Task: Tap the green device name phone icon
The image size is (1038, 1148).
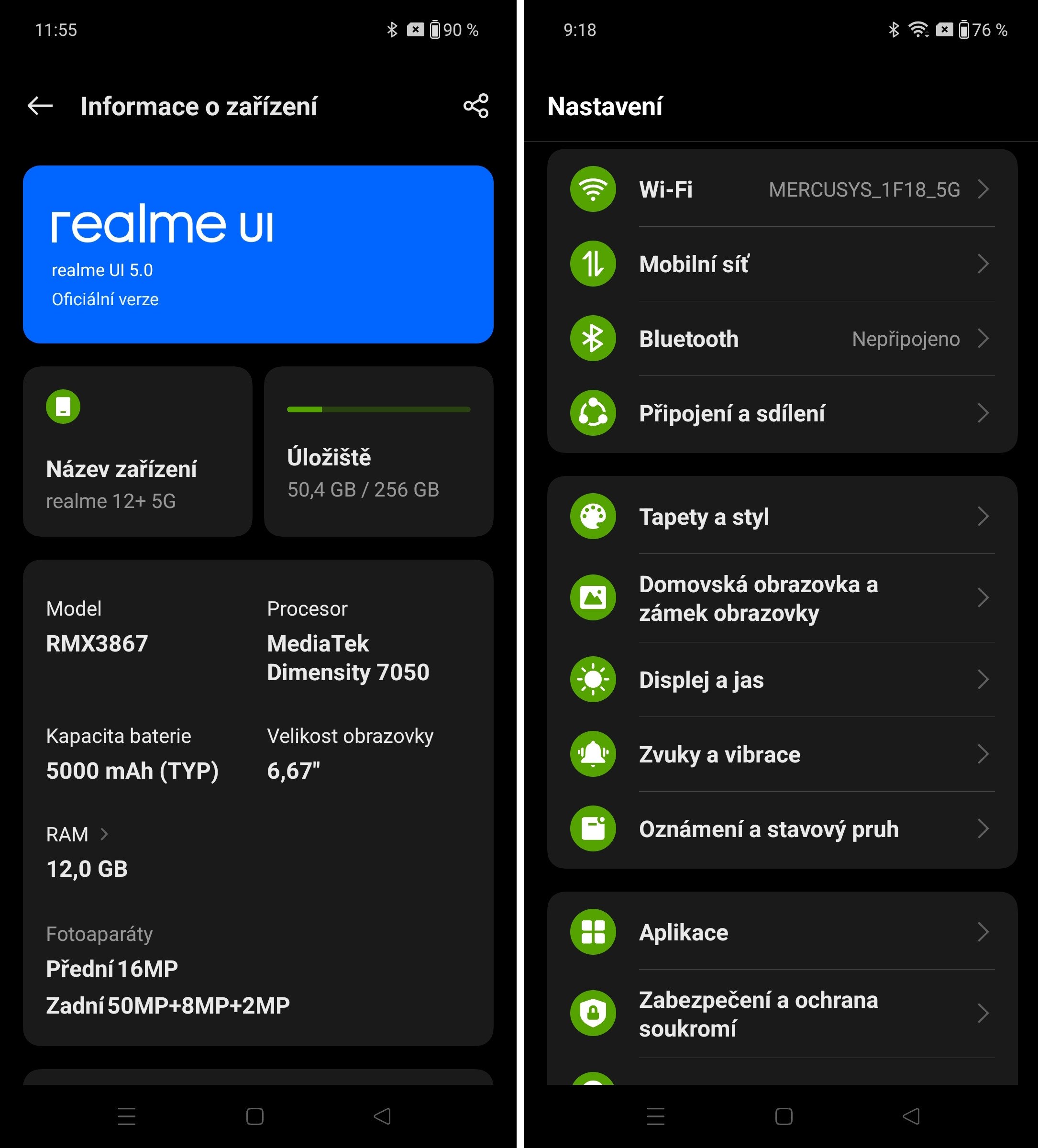Action: click(63, 407)
